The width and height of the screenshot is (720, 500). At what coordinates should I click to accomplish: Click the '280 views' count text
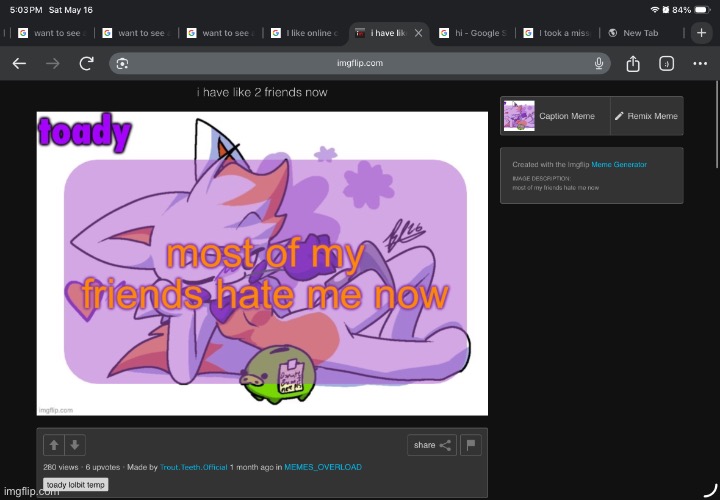pyautogui.click(x=61, y=467)
